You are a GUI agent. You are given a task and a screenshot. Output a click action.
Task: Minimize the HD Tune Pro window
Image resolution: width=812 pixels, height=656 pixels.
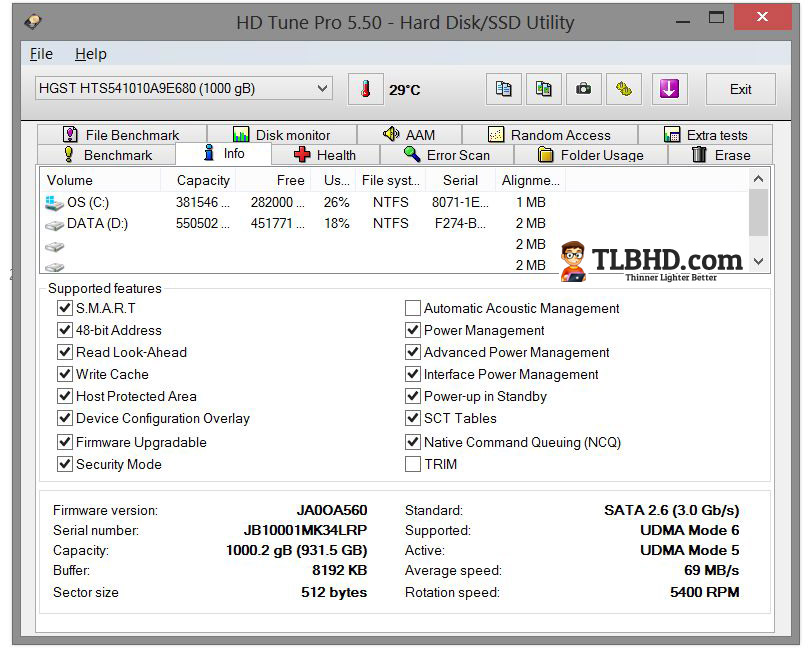tap(683, 21)
